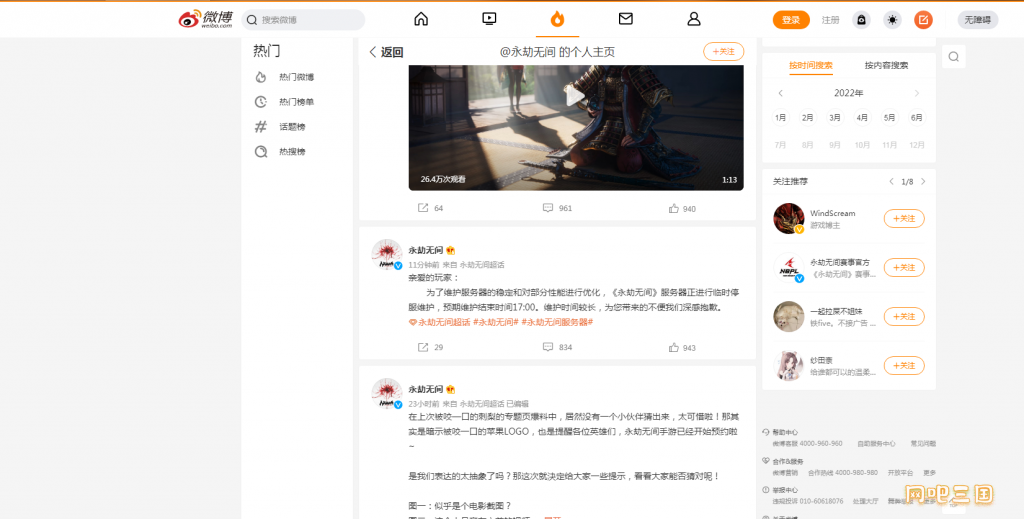
Task: Expand the truncated post via 展开 link
Action: [551, 516]
